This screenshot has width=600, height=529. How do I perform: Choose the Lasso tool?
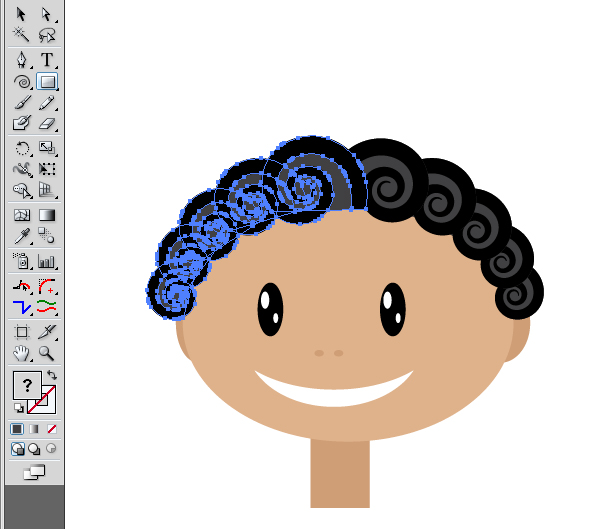pos(47,35)
